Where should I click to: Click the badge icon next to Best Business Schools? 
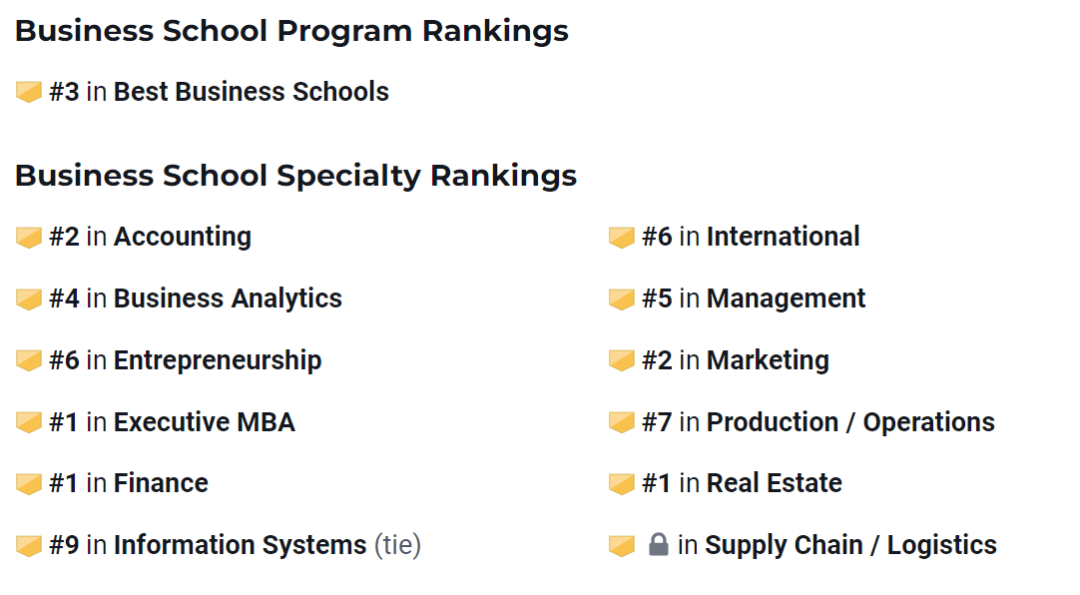click(x=29, y=92)
